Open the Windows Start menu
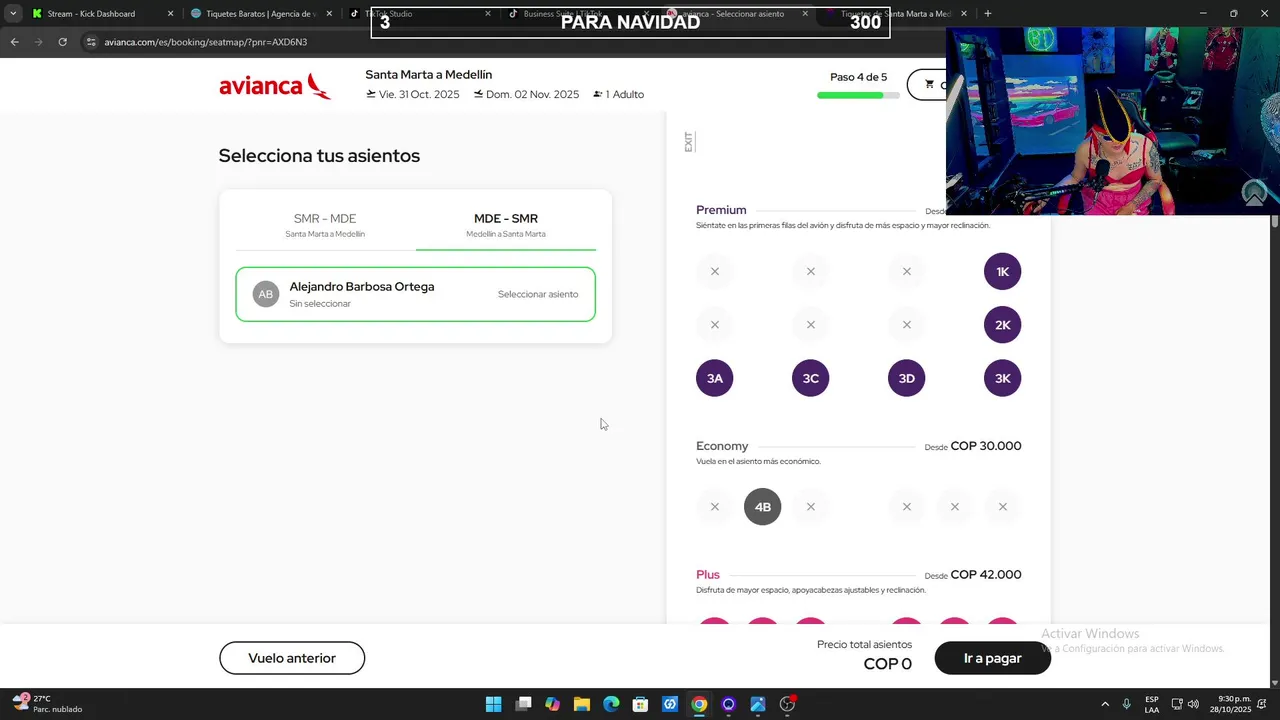The image size is (1280, 720). point(493,704)
